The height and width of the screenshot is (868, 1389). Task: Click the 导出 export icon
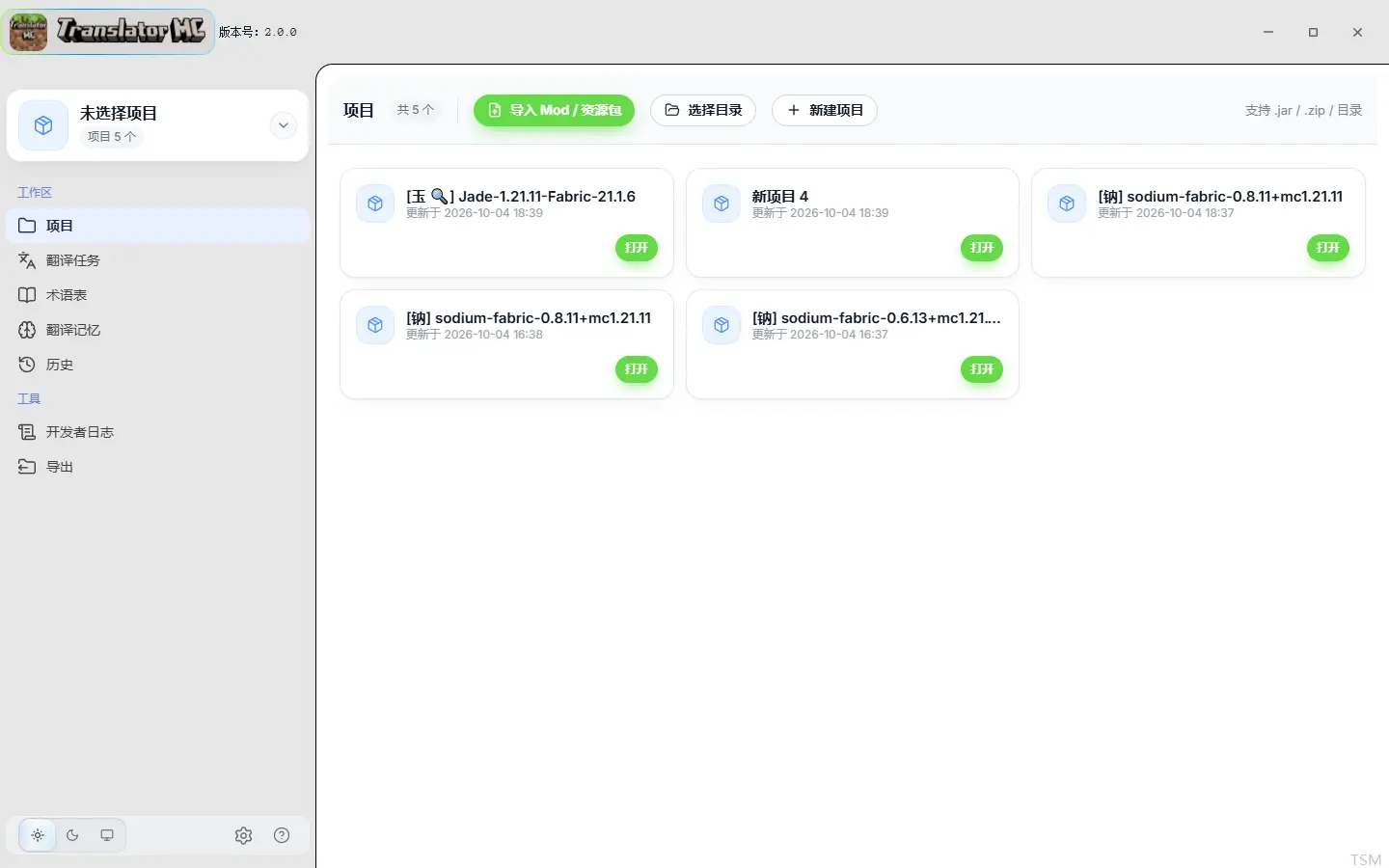coord(27,467)
